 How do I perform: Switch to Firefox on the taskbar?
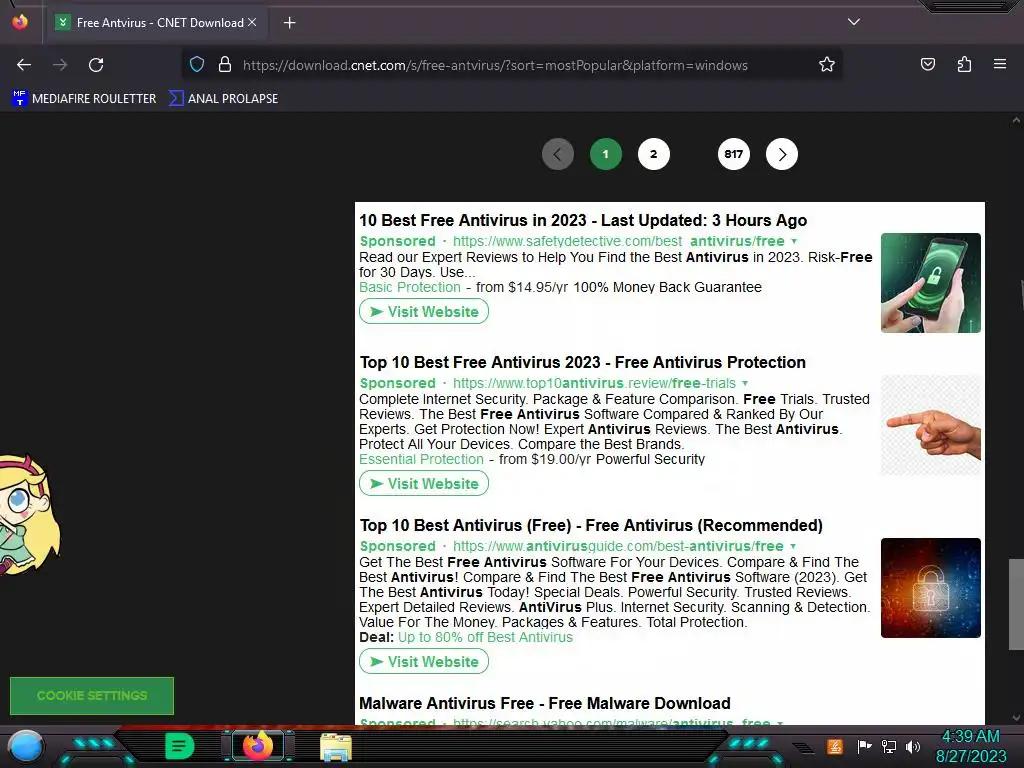[257, 746]
